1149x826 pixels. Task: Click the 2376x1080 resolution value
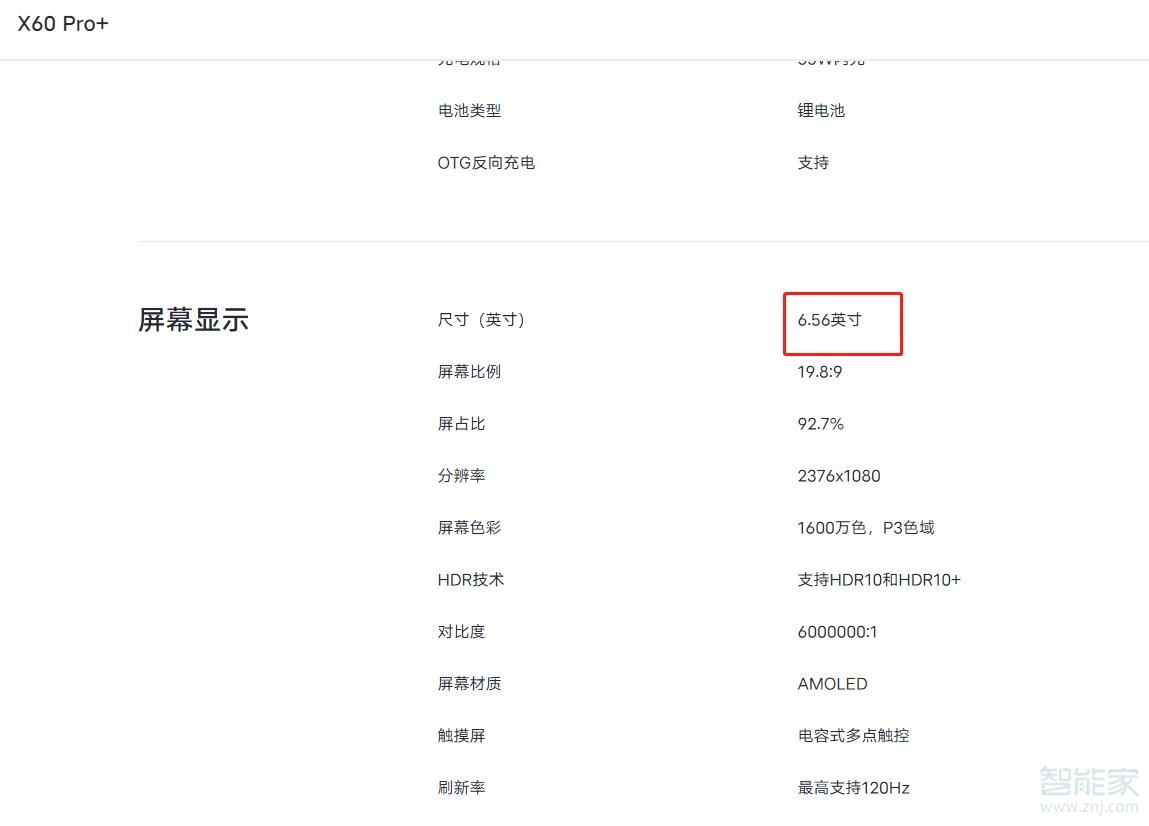coord(839,476)
